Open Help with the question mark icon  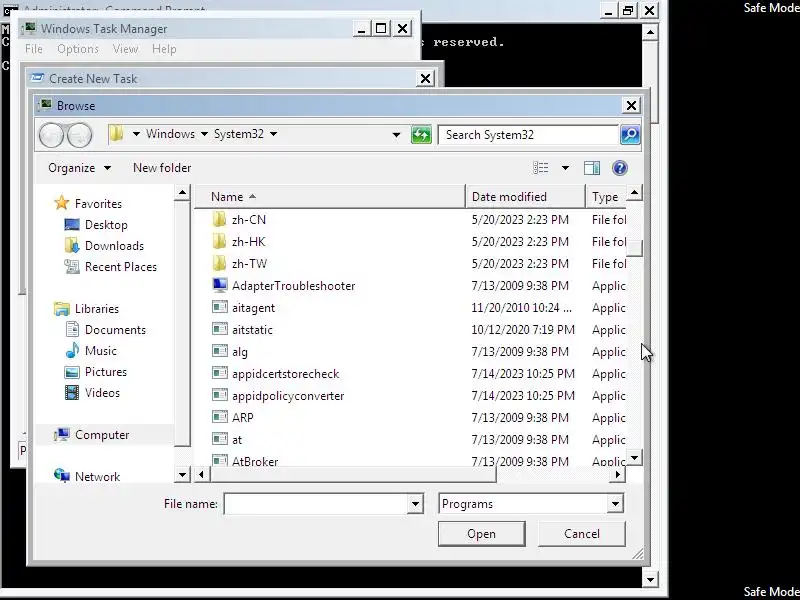coord(619,168)
